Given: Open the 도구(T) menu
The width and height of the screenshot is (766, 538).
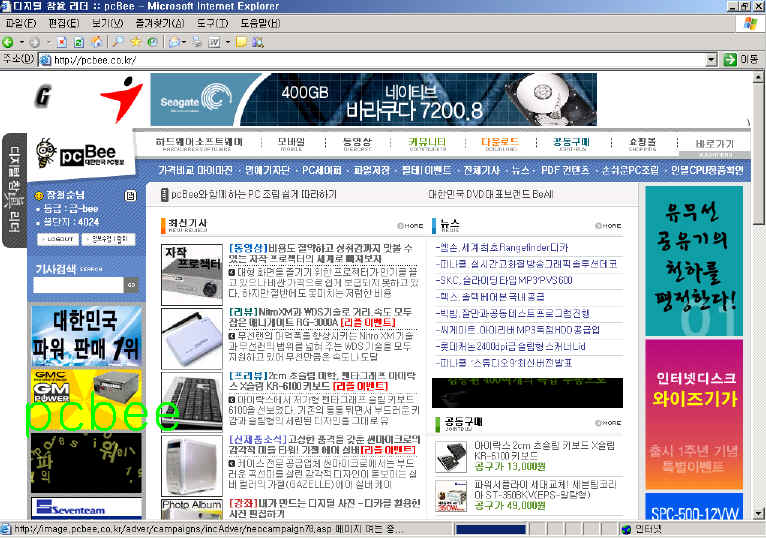Looking at the screenshot, I should 213,23.
